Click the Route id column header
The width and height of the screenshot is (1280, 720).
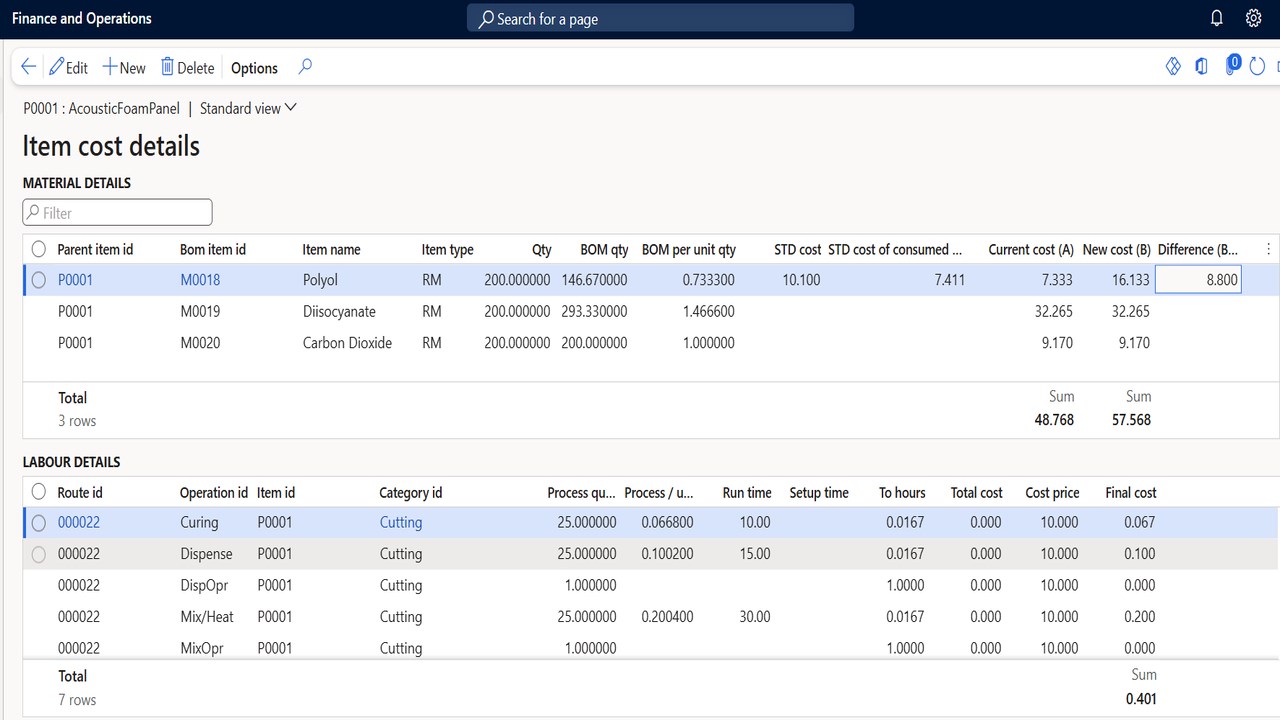[80, 492]
